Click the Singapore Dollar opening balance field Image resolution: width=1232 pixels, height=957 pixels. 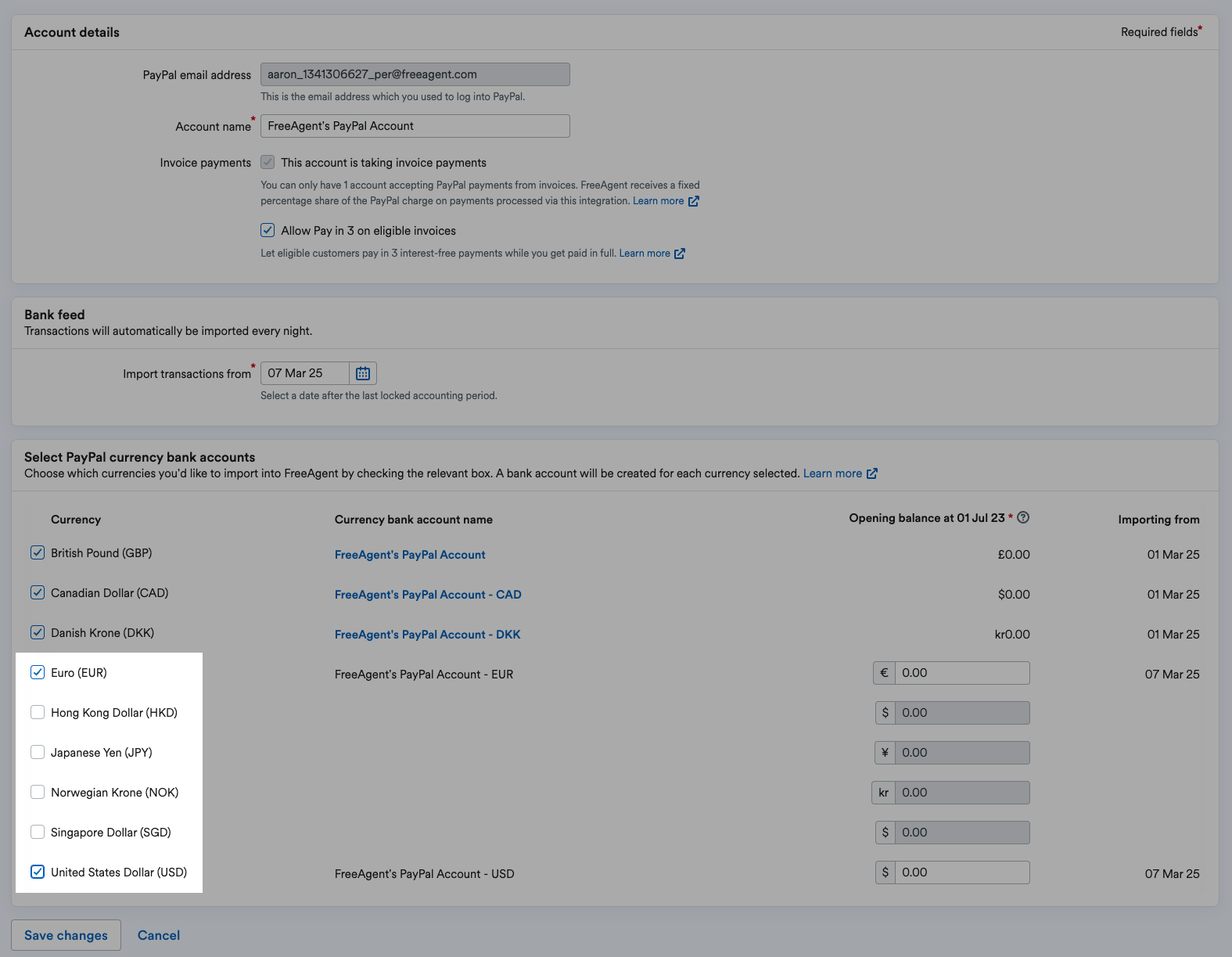tap(962, 833)
